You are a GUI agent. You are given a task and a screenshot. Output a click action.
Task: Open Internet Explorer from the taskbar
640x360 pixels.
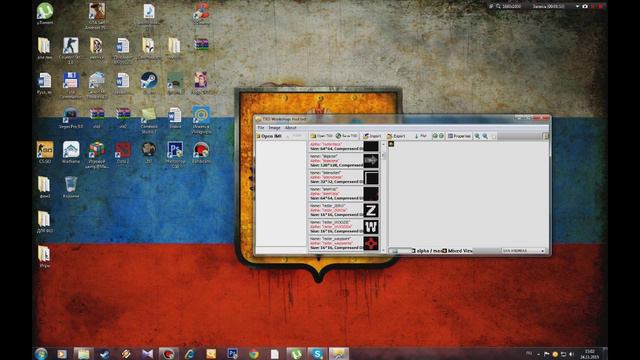[x=190, y=353]
